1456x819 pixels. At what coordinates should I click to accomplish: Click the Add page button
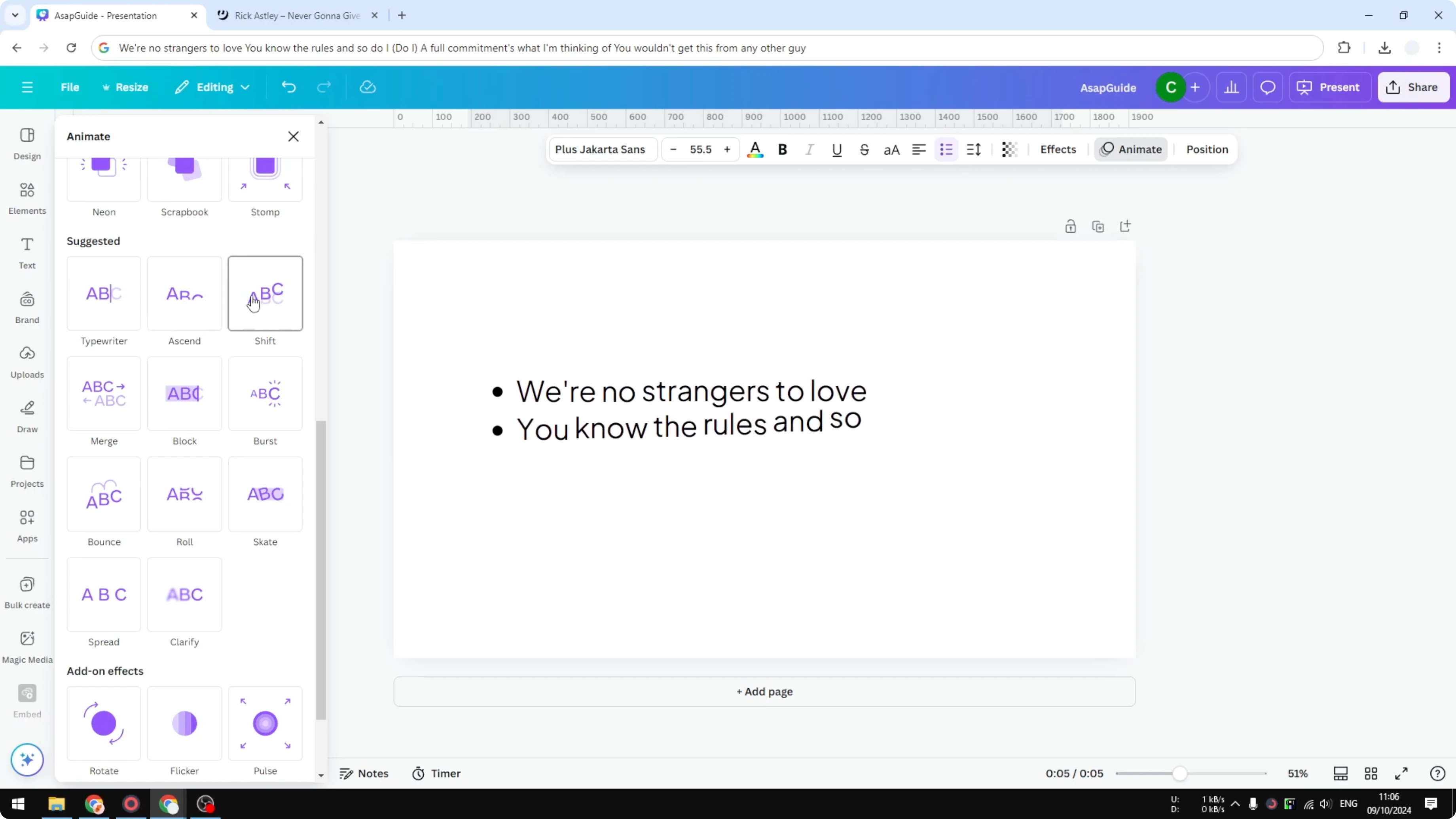pyautogui.click(x=764, y=691)
